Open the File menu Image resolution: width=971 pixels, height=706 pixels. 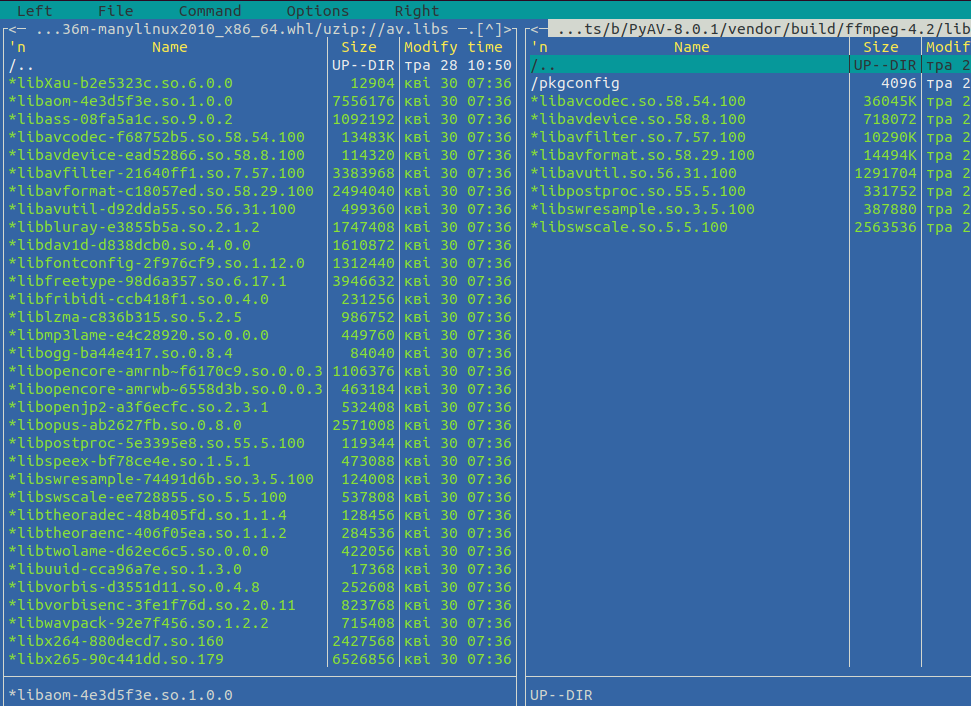pos(115,11)
